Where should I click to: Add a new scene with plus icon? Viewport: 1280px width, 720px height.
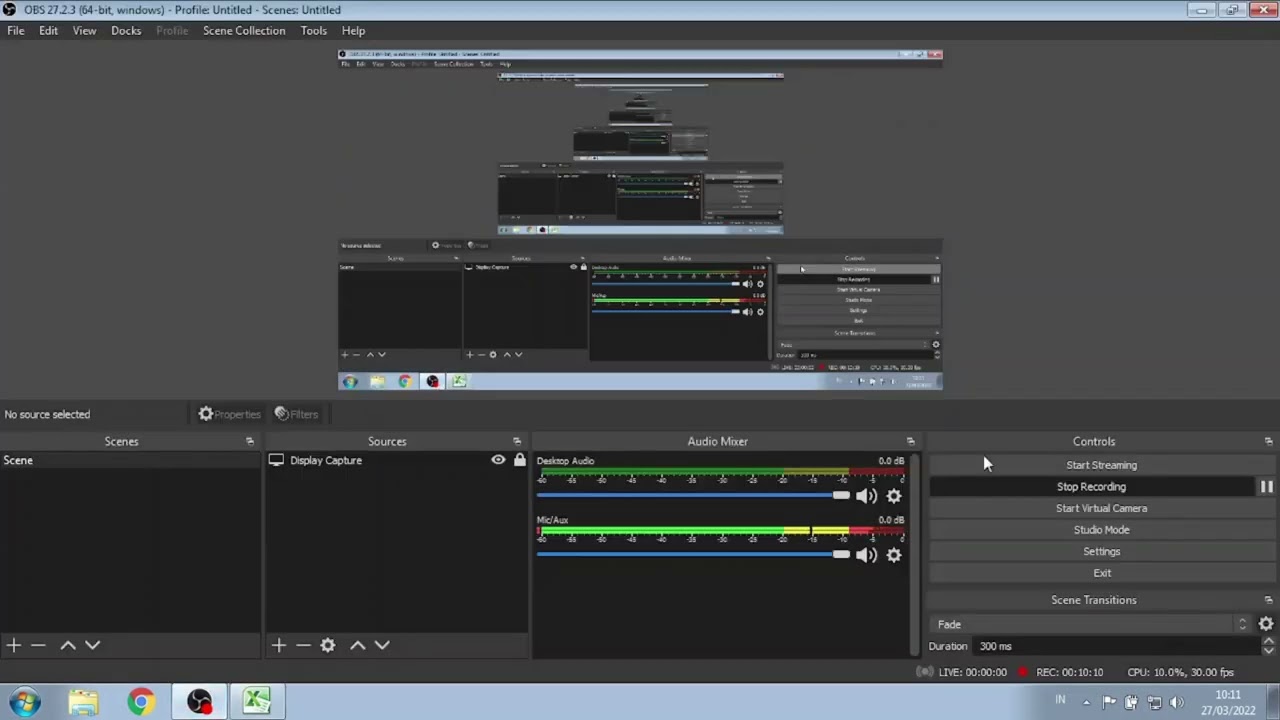point(14,645)
